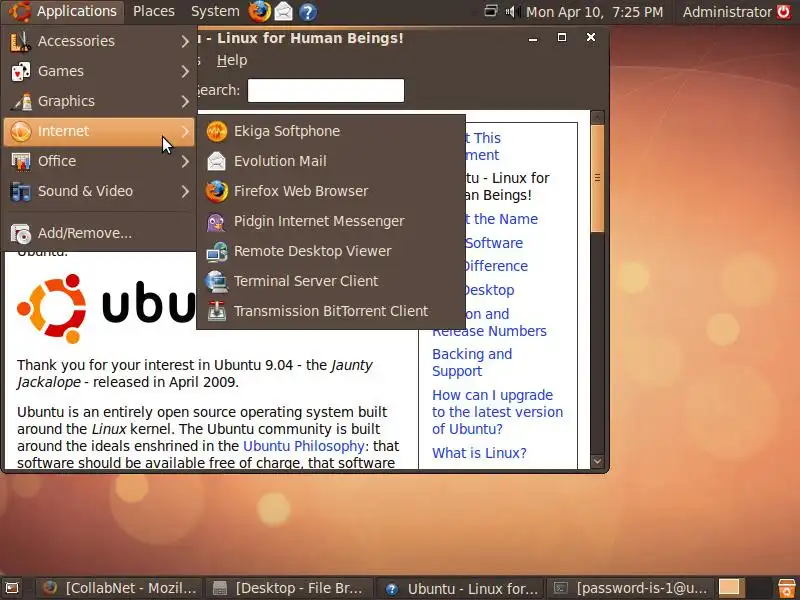Click the Remote Desktop Viewer icon
This screenshot has width=800, height=600.
[217, 252]
